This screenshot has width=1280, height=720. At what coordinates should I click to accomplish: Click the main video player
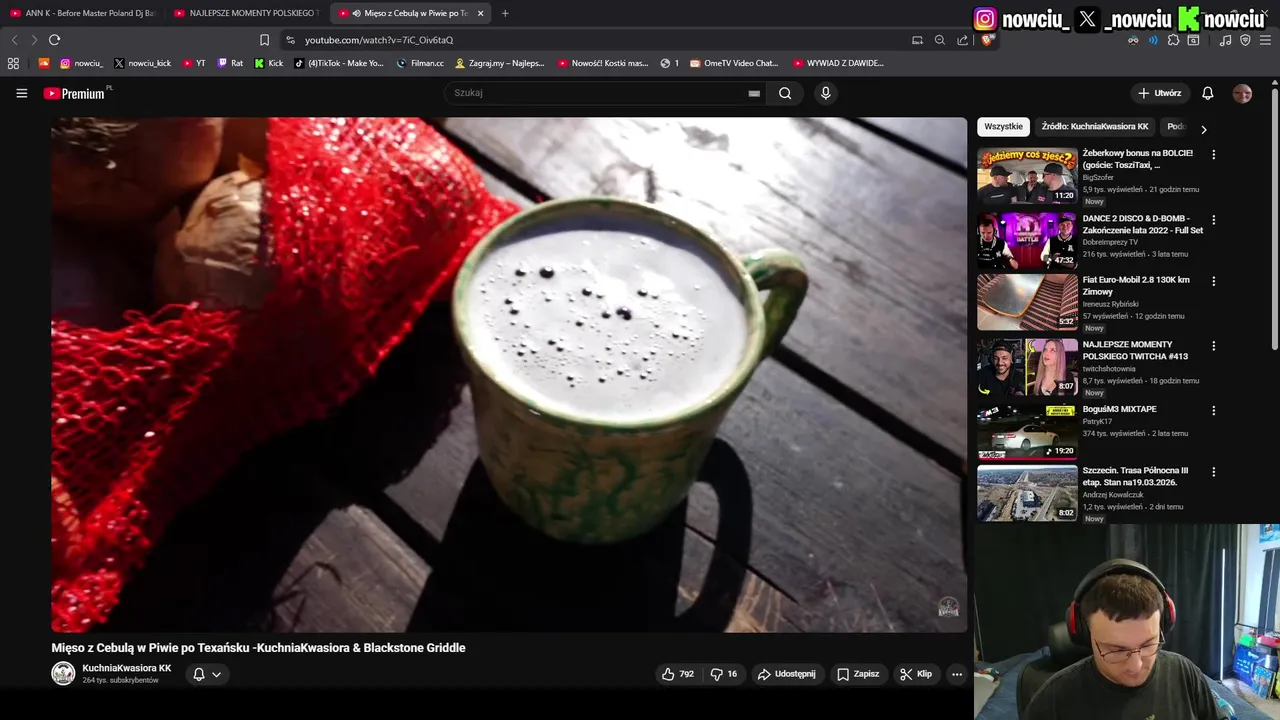point(509,375)
